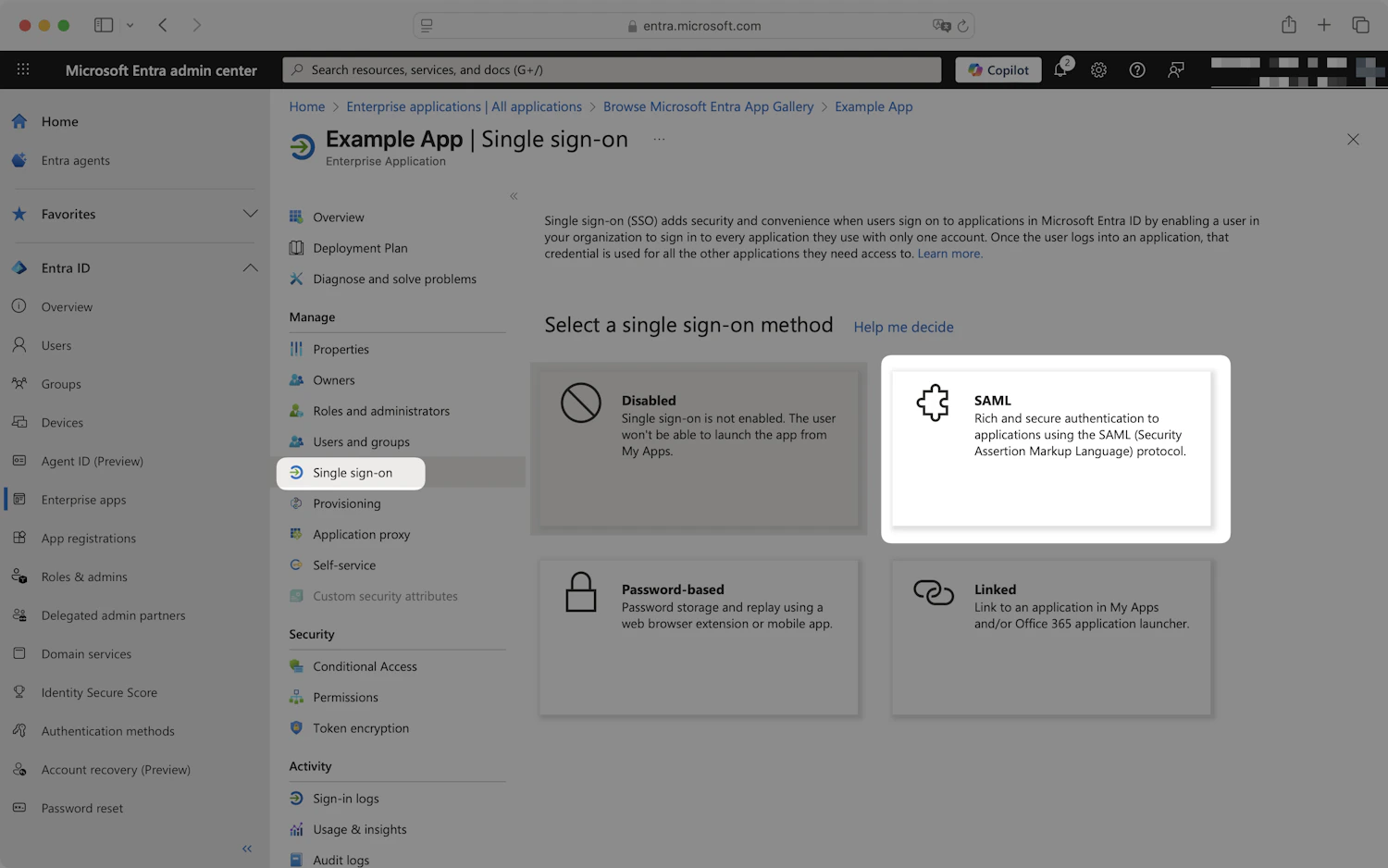Image resolution: width=1388 pixels, height=868 pixels.
Task: Go to the Home breadcrumb
Action: pos(307,106)
